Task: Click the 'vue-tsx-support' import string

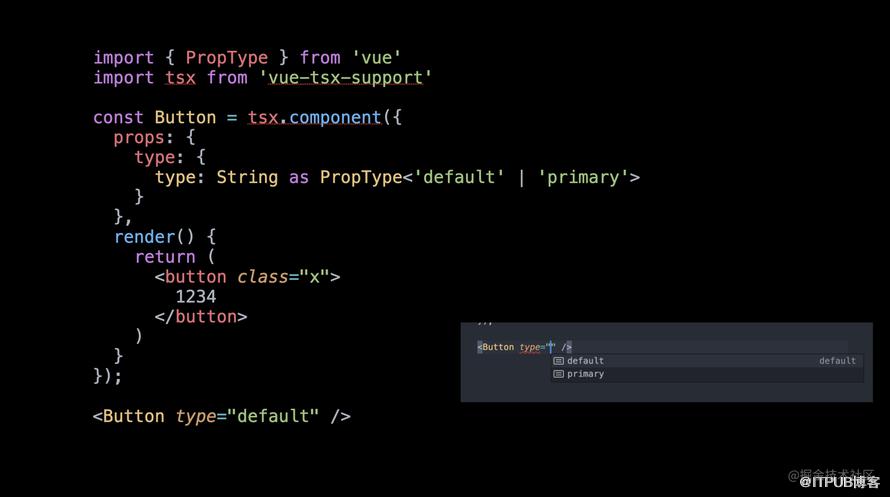Action: 345,78
